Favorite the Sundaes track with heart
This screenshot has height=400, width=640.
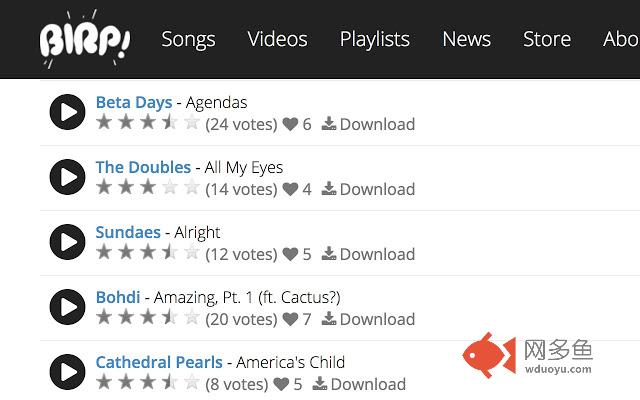pyautogui.click(x=290, y=255)
